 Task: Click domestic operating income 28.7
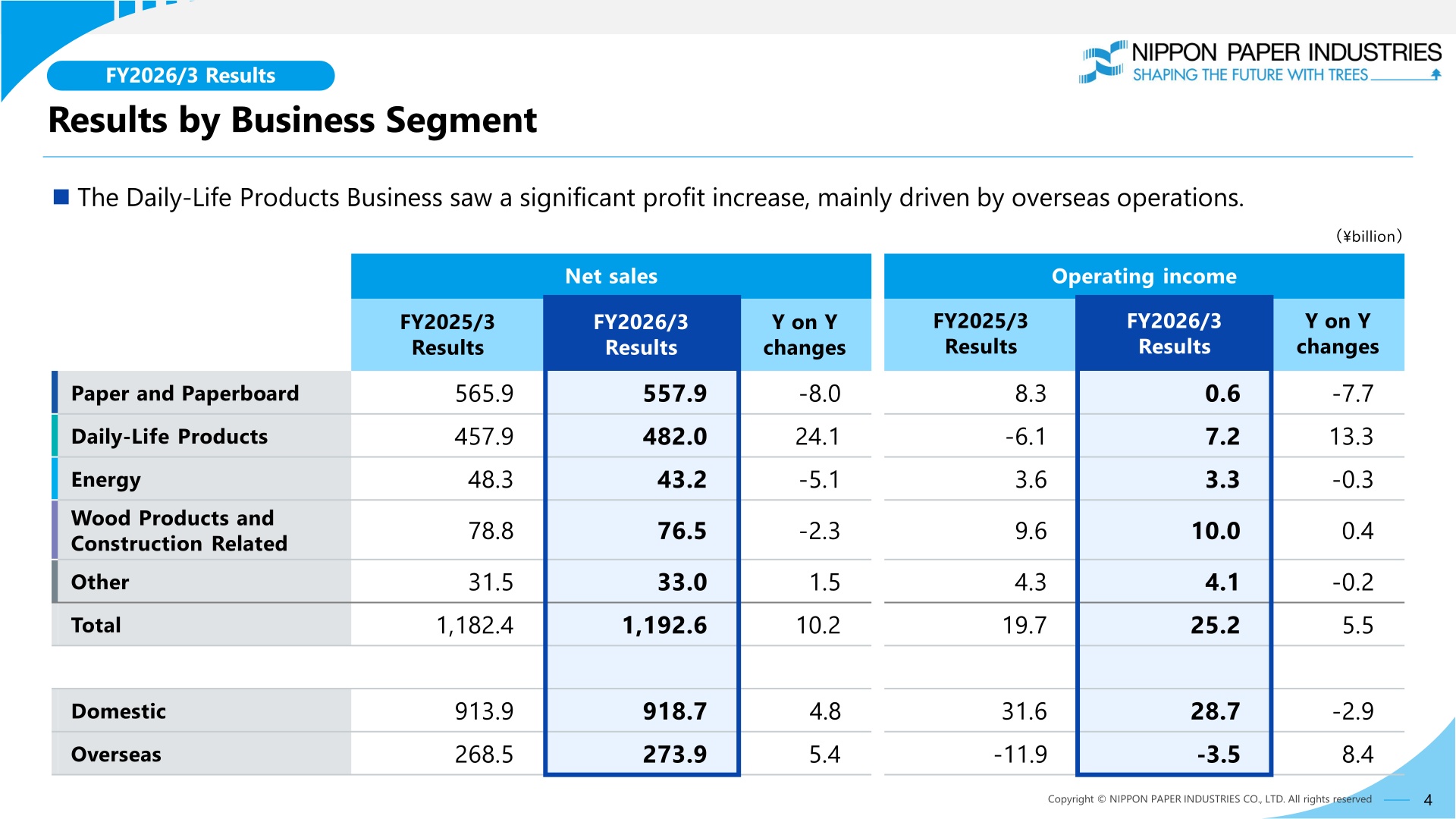tap(1216, 711)
